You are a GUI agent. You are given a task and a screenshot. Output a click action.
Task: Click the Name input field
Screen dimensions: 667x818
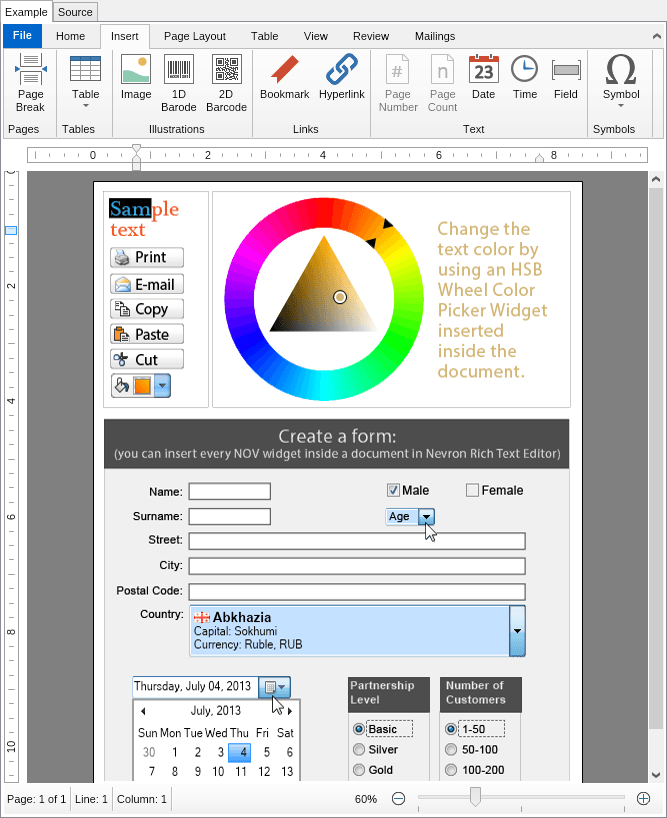229,491
